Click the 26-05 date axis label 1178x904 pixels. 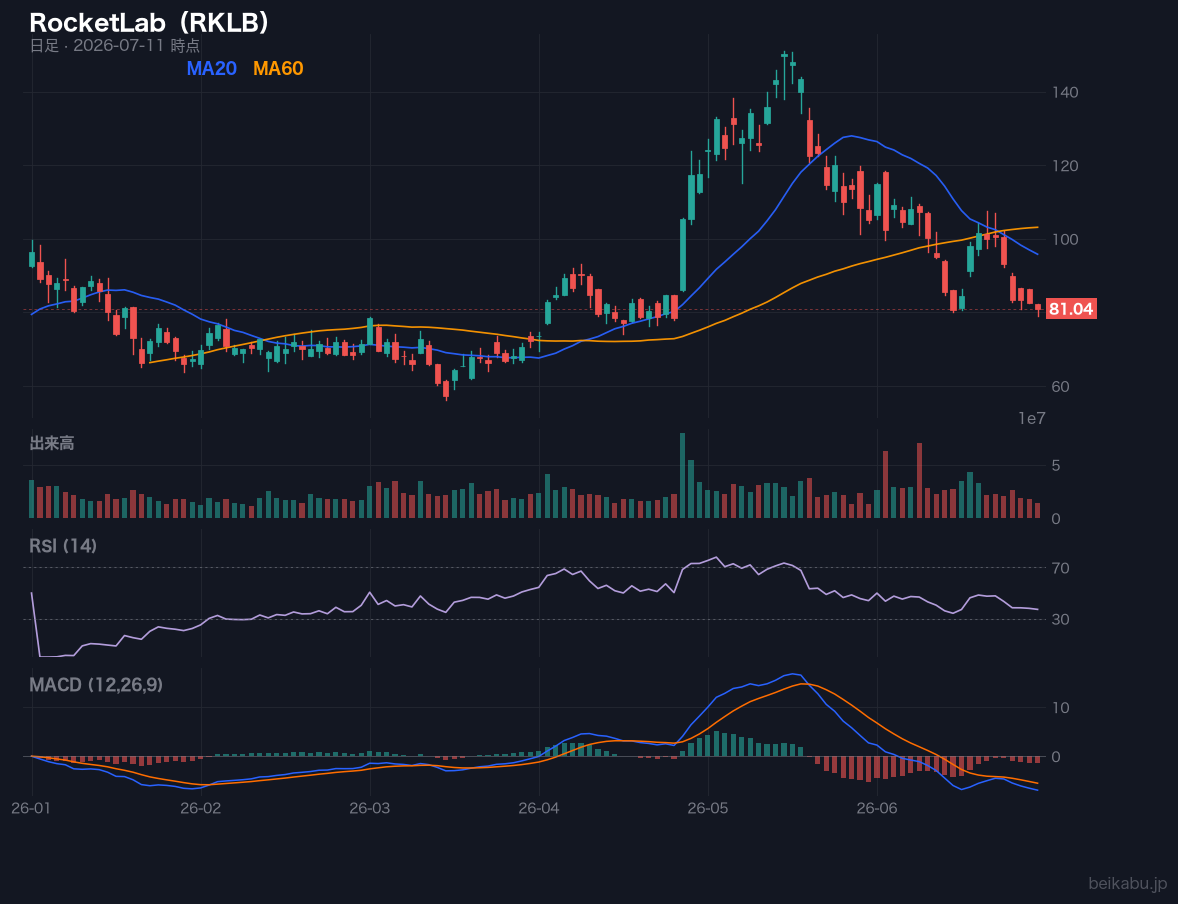click(708, 809)
